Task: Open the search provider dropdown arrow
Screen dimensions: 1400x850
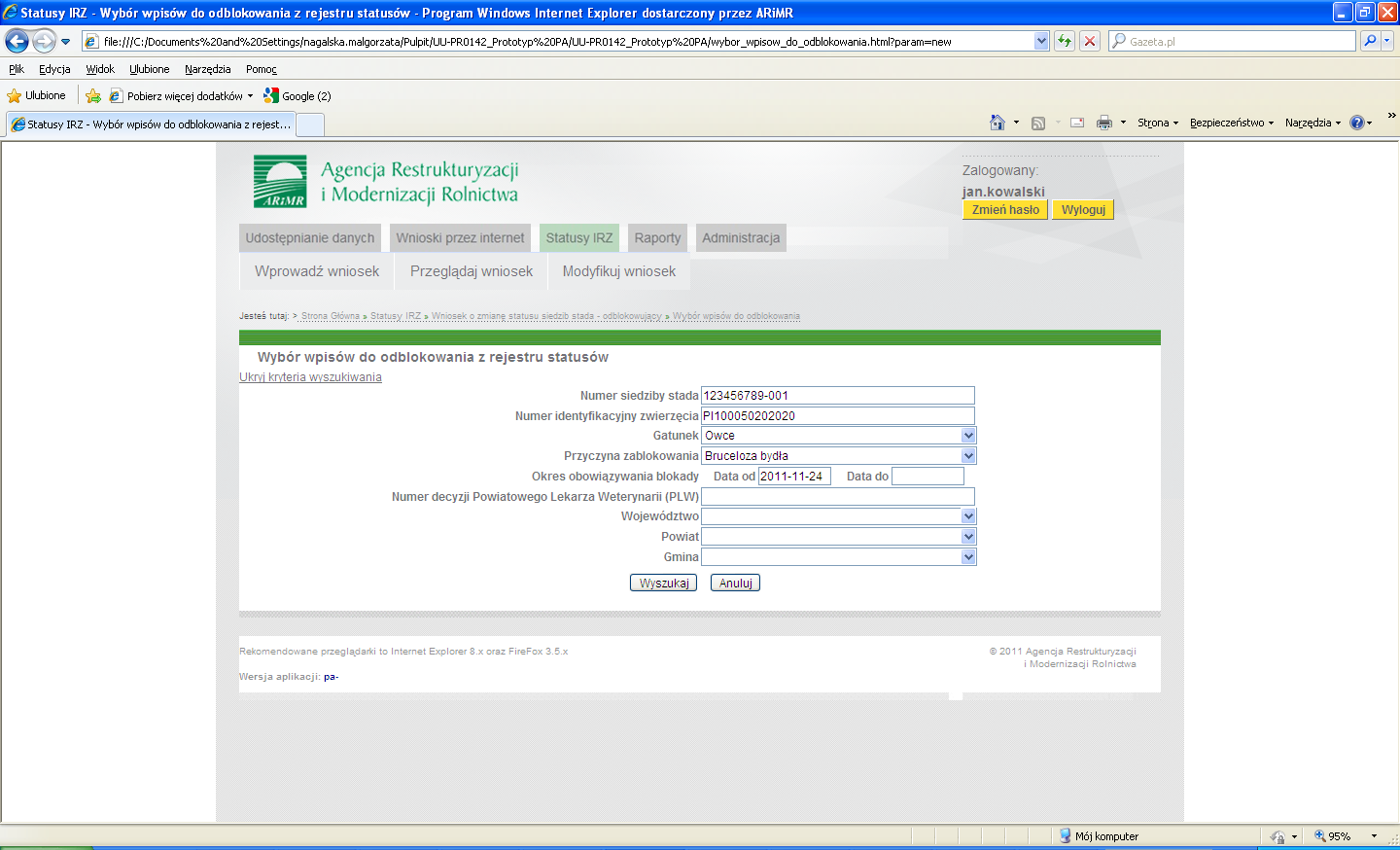Action: tap(1387, 41)
